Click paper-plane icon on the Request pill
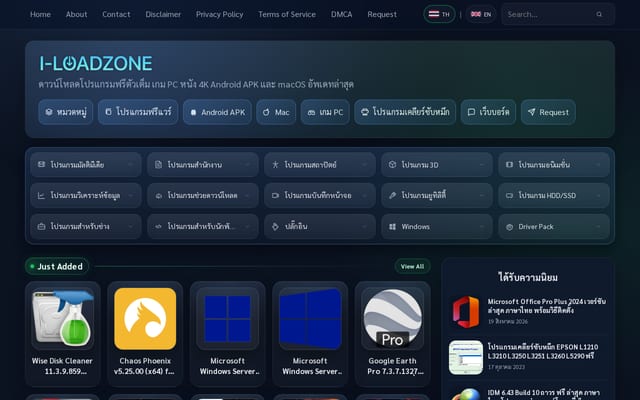Screen dimensions: 640x400 point(531,112)
